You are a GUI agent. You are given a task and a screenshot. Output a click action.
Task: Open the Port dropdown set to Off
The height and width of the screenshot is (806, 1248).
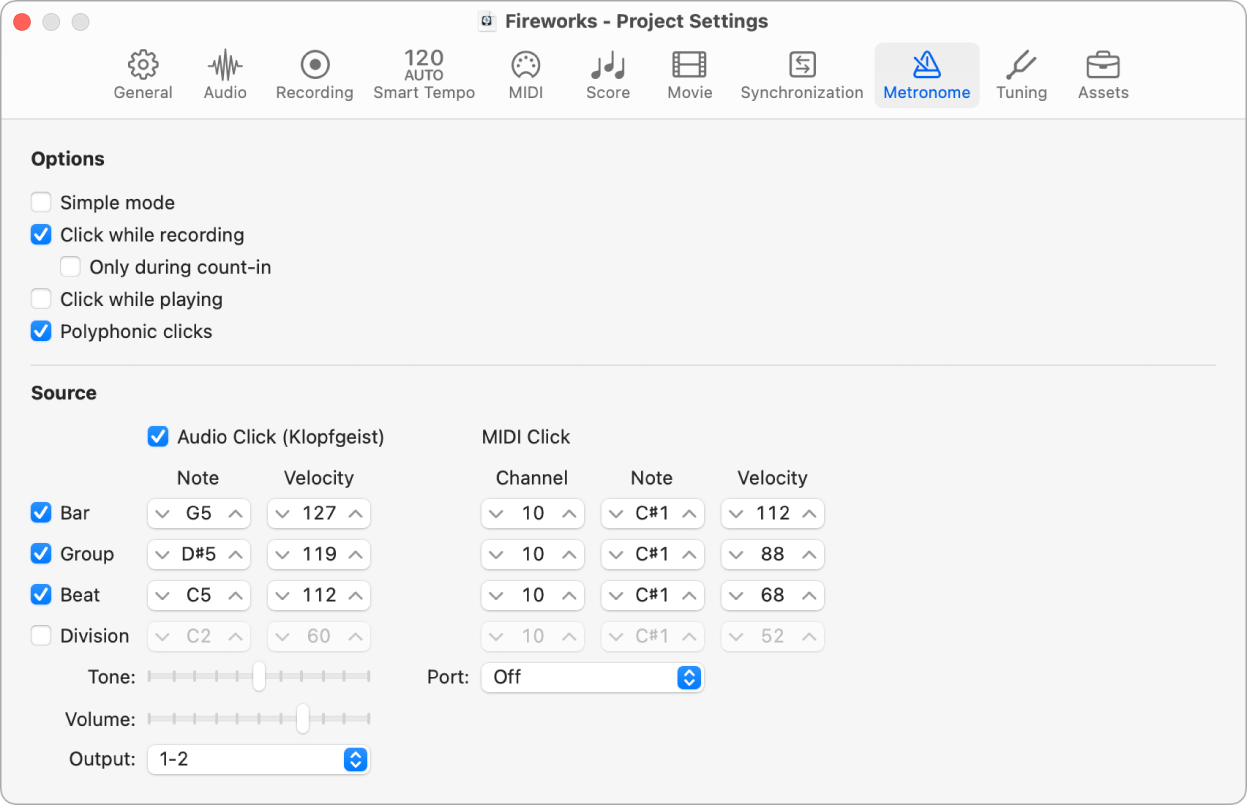tap(592, 677)
